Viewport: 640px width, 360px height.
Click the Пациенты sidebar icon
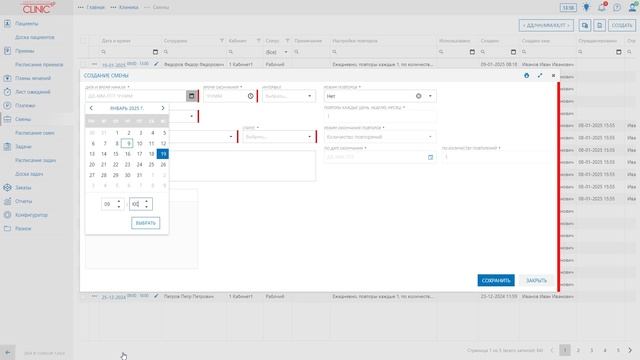(x=7, y=24)
